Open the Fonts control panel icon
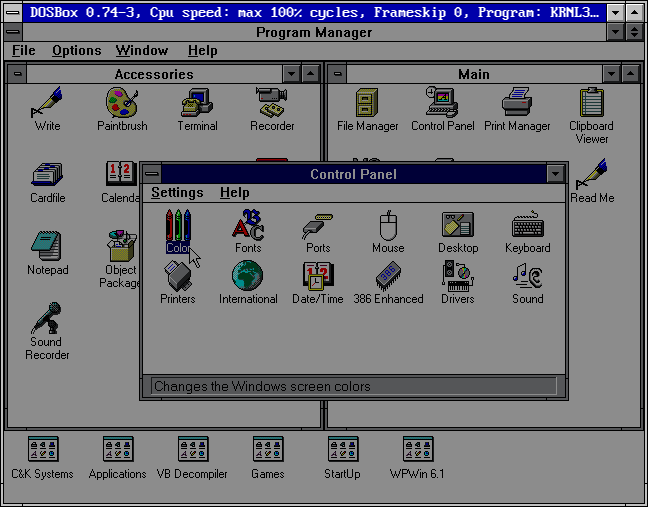This screenshot has width=648, height=507. coord(248,231)
